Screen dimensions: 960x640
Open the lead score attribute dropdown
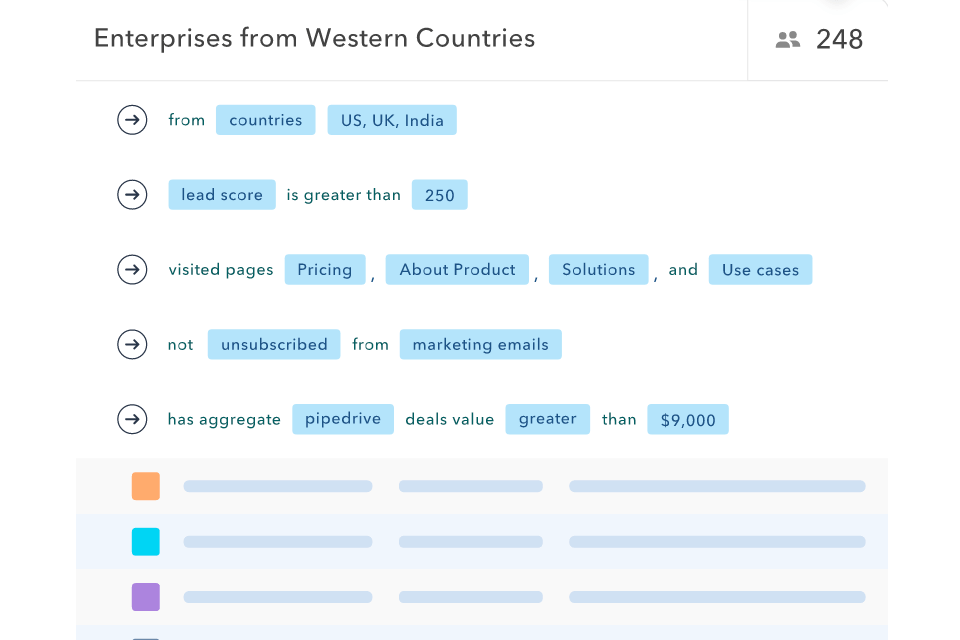coord(222,195)
